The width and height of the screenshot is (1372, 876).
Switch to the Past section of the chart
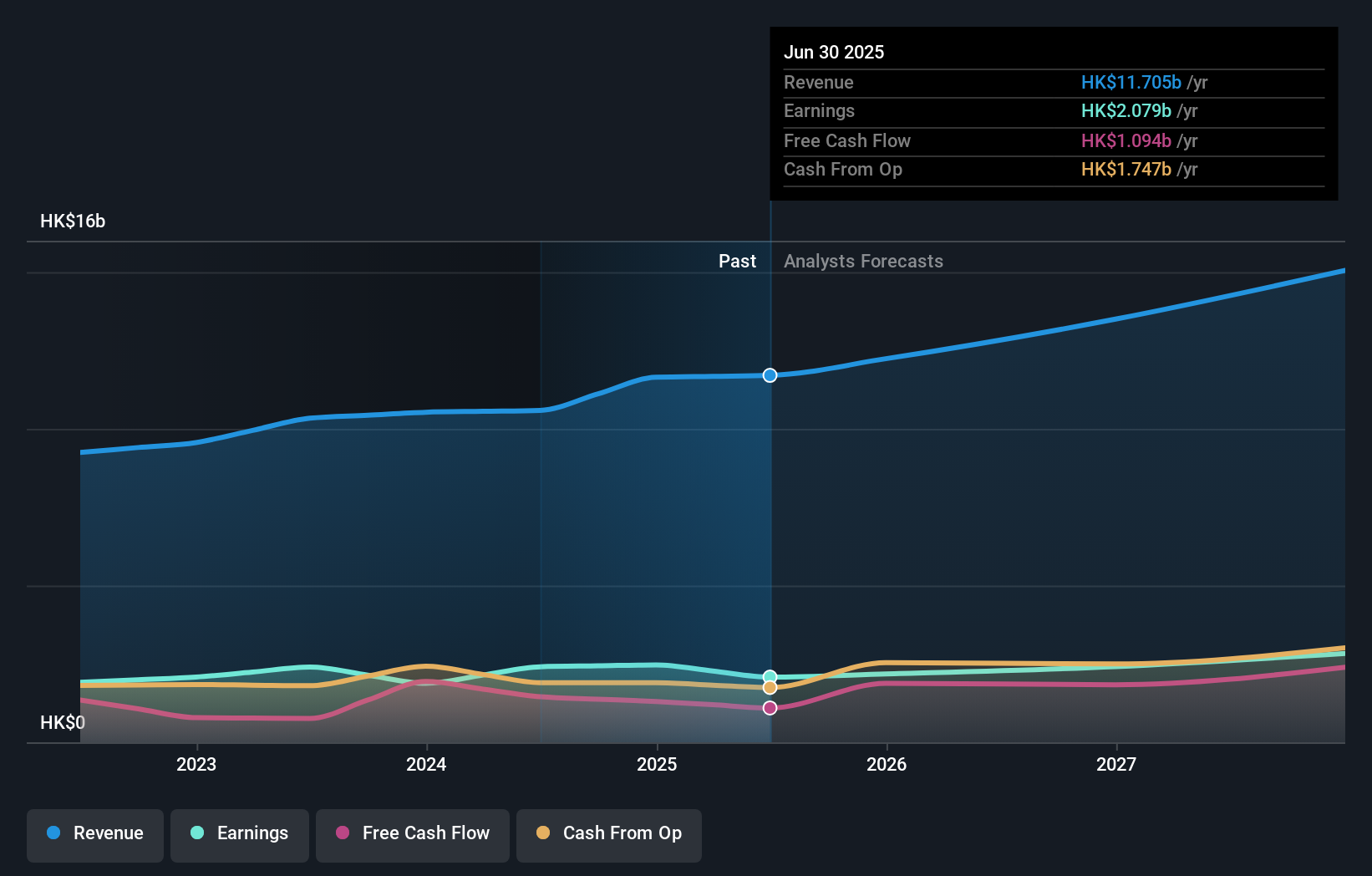click(x=737, y=261)
